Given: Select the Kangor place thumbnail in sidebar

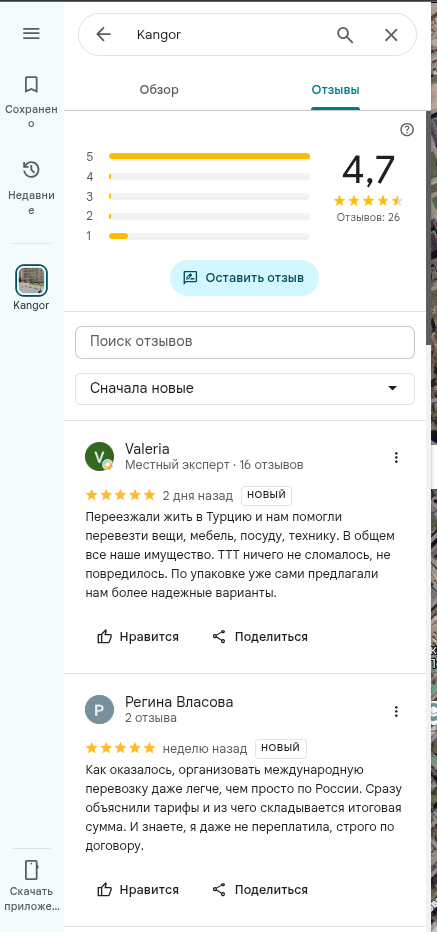Looking at the screenshot, I should coord(31,281).
